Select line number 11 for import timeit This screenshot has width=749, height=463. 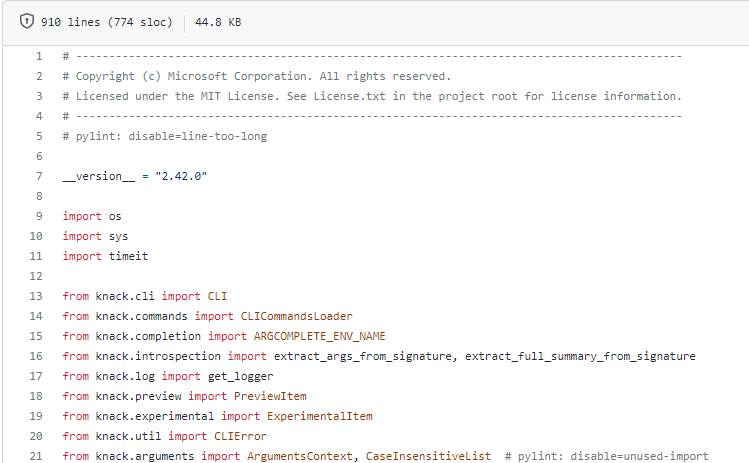pyautogui.click(x=35, y=256)
